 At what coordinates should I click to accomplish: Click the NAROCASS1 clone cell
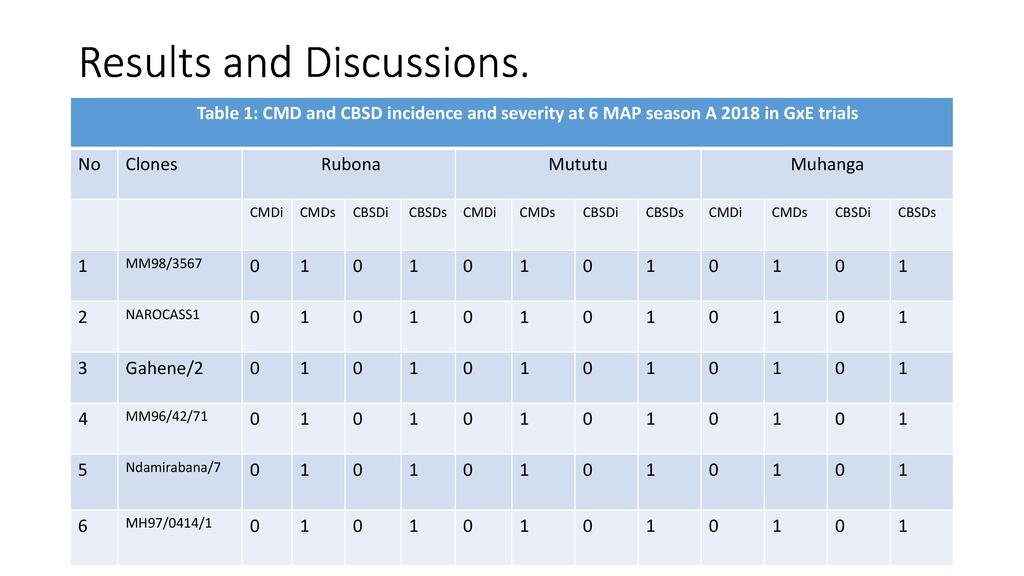tap(163, 315)
